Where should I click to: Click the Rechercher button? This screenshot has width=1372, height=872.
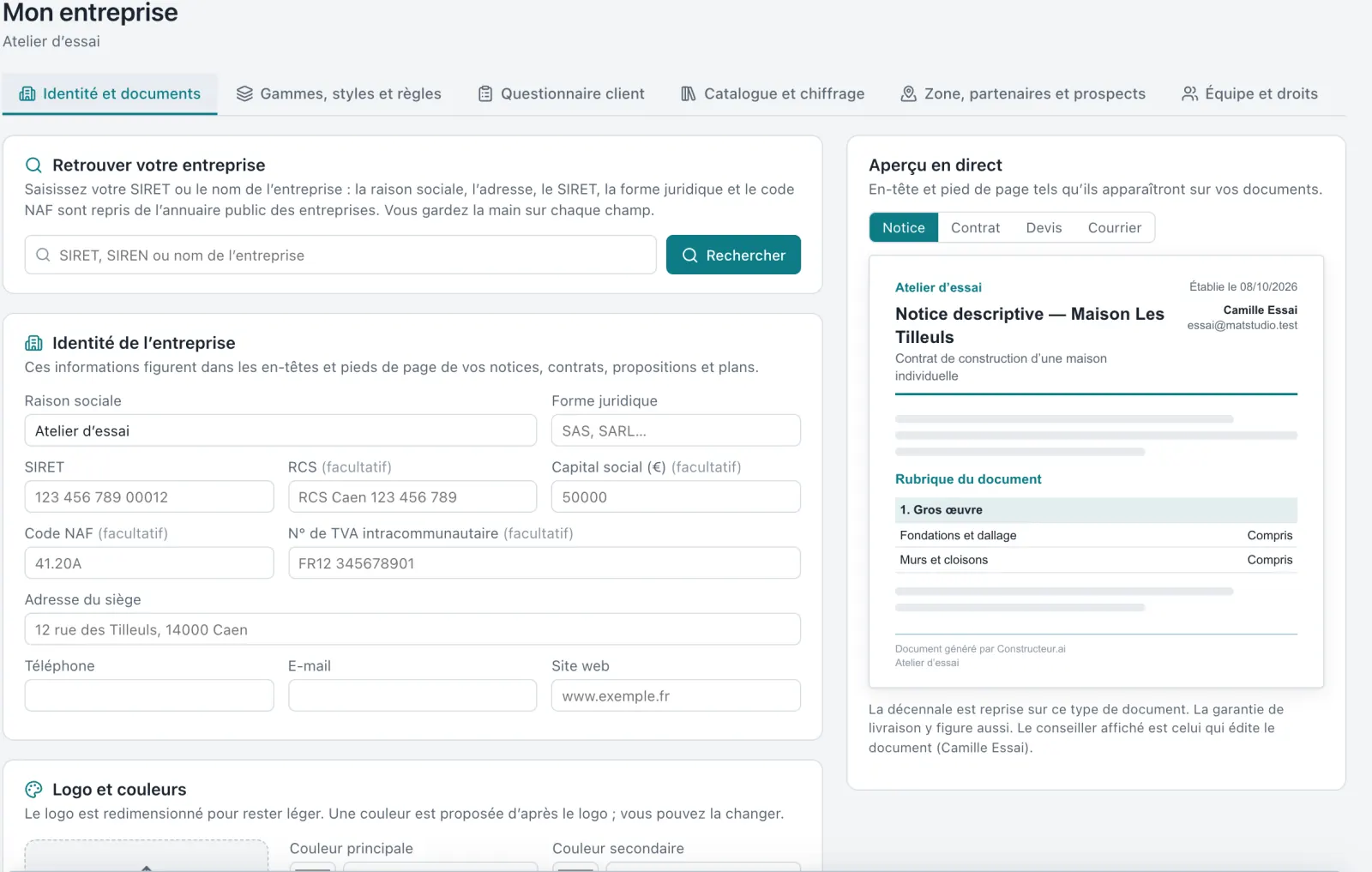coord(733,255)
